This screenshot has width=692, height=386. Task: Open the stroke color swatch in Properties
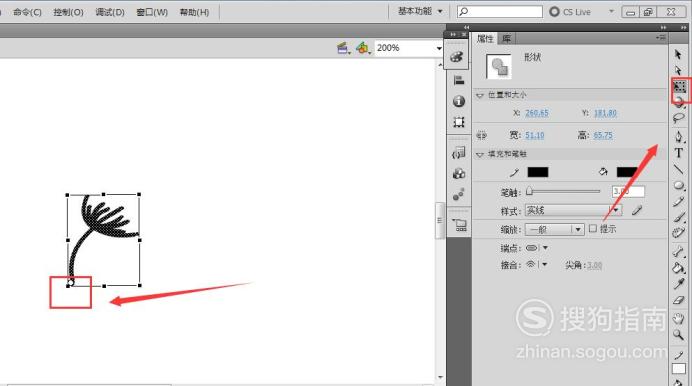click(x=538, y=172)
